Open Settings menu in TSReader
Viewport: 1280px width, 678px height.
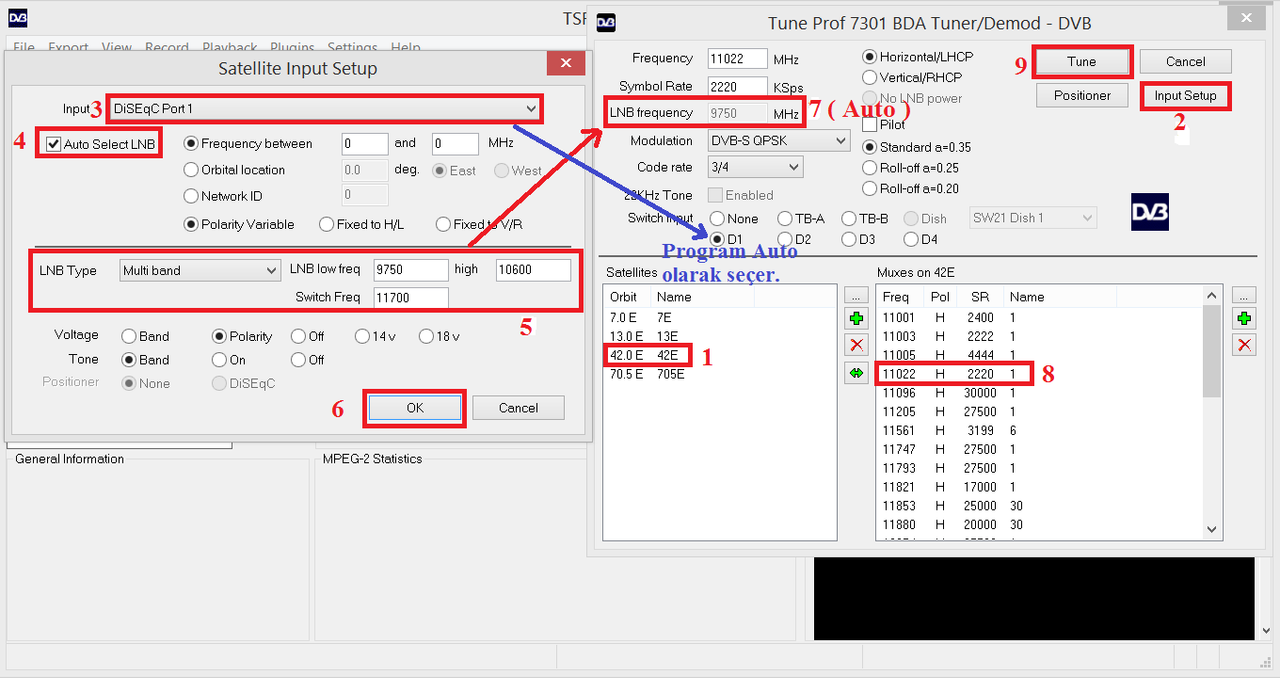point(352,47)
